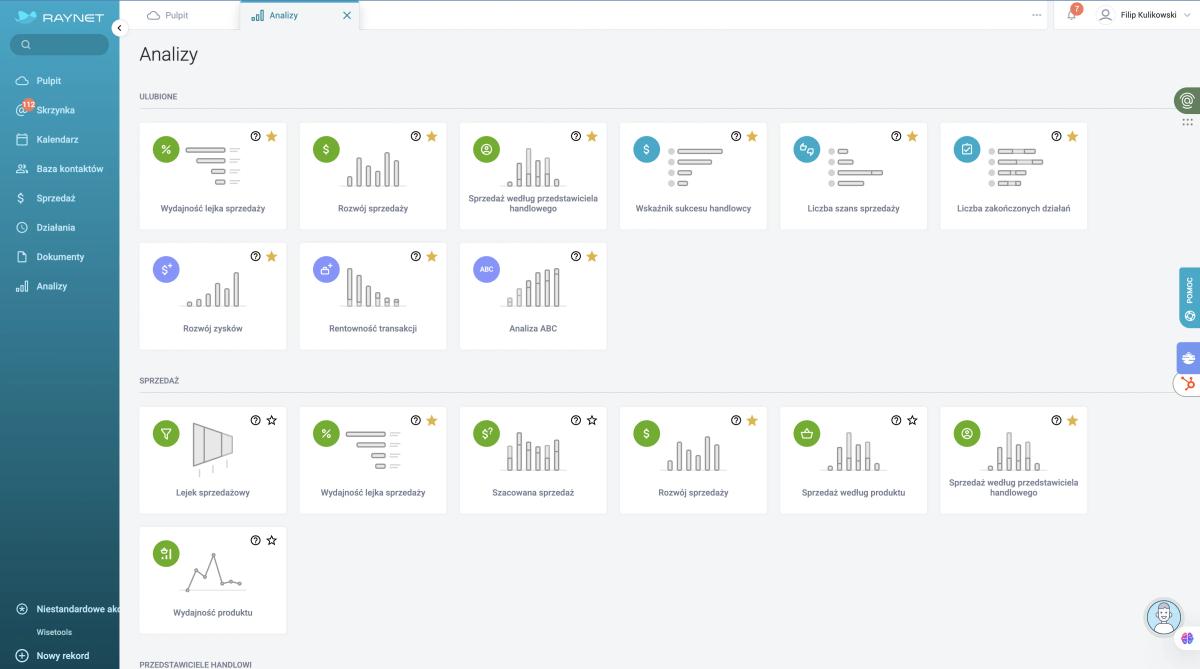Open the support avatar chat bubble
Screen dimensions: 1200x669
click(1163, 616)
